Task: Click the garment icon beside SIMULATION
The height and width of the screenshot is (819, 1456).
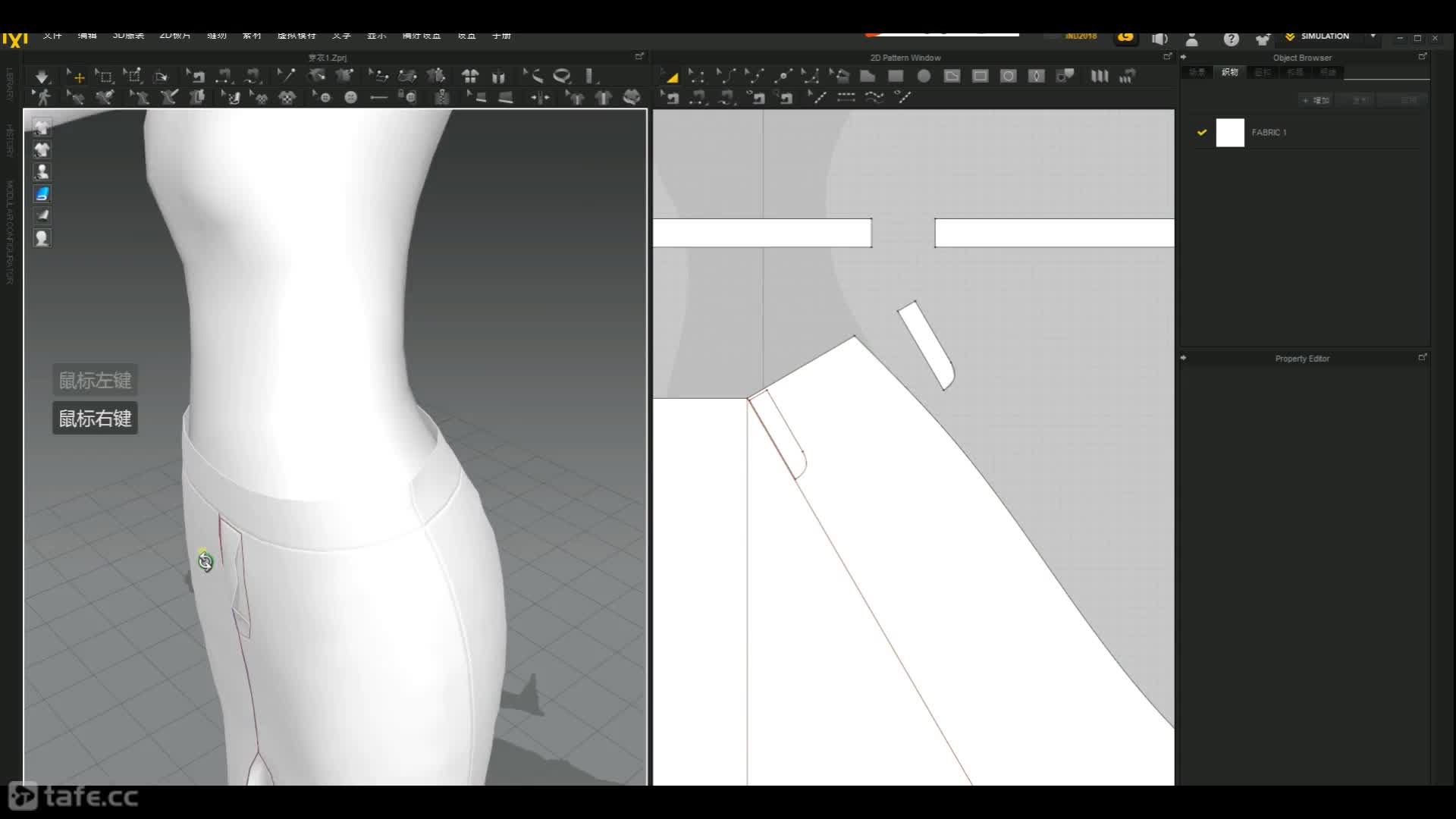Action: (1263, 39)
